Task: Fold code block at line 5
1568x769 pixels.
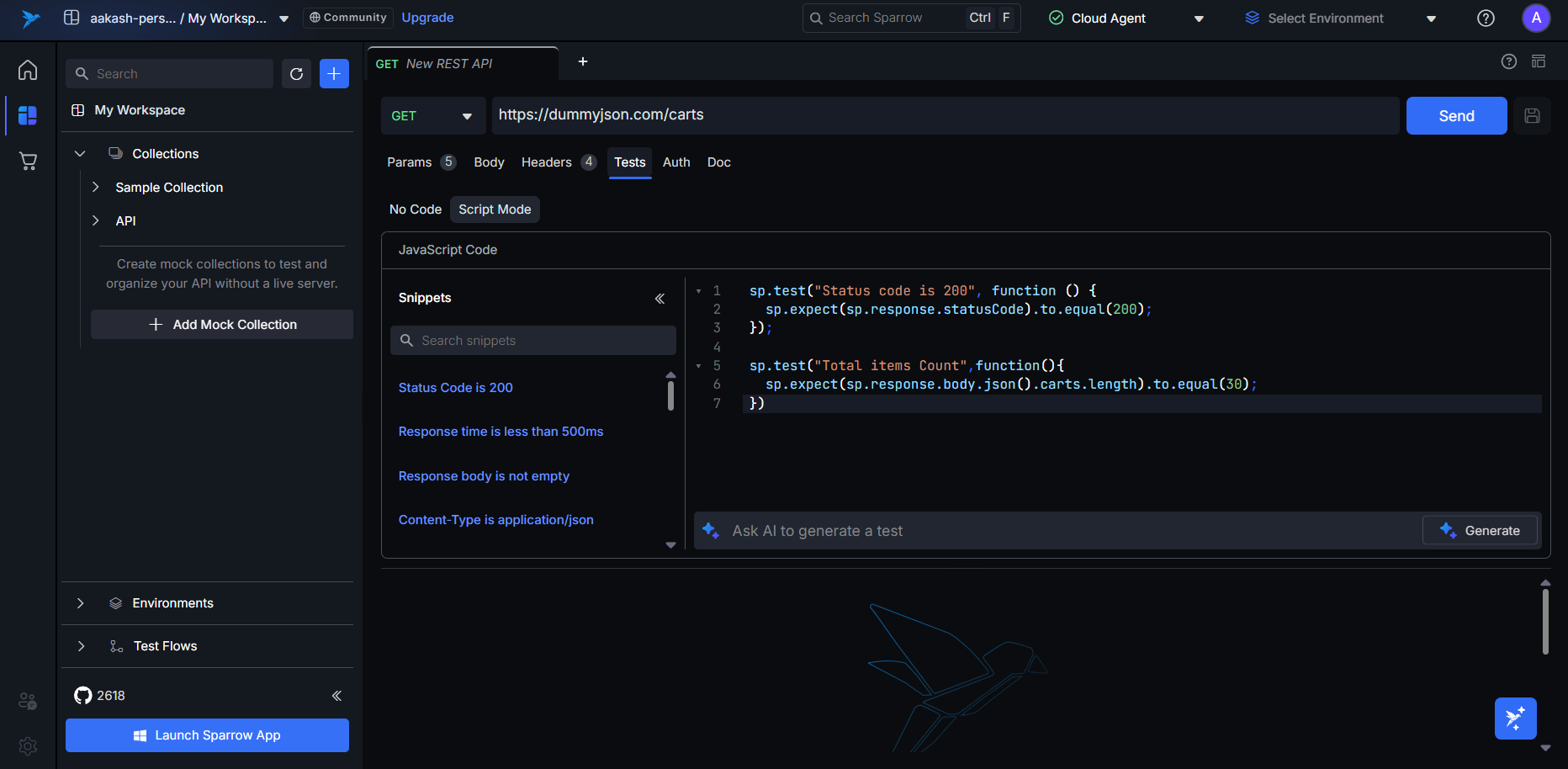Action: pyautogui.click(x=698, y=366)
